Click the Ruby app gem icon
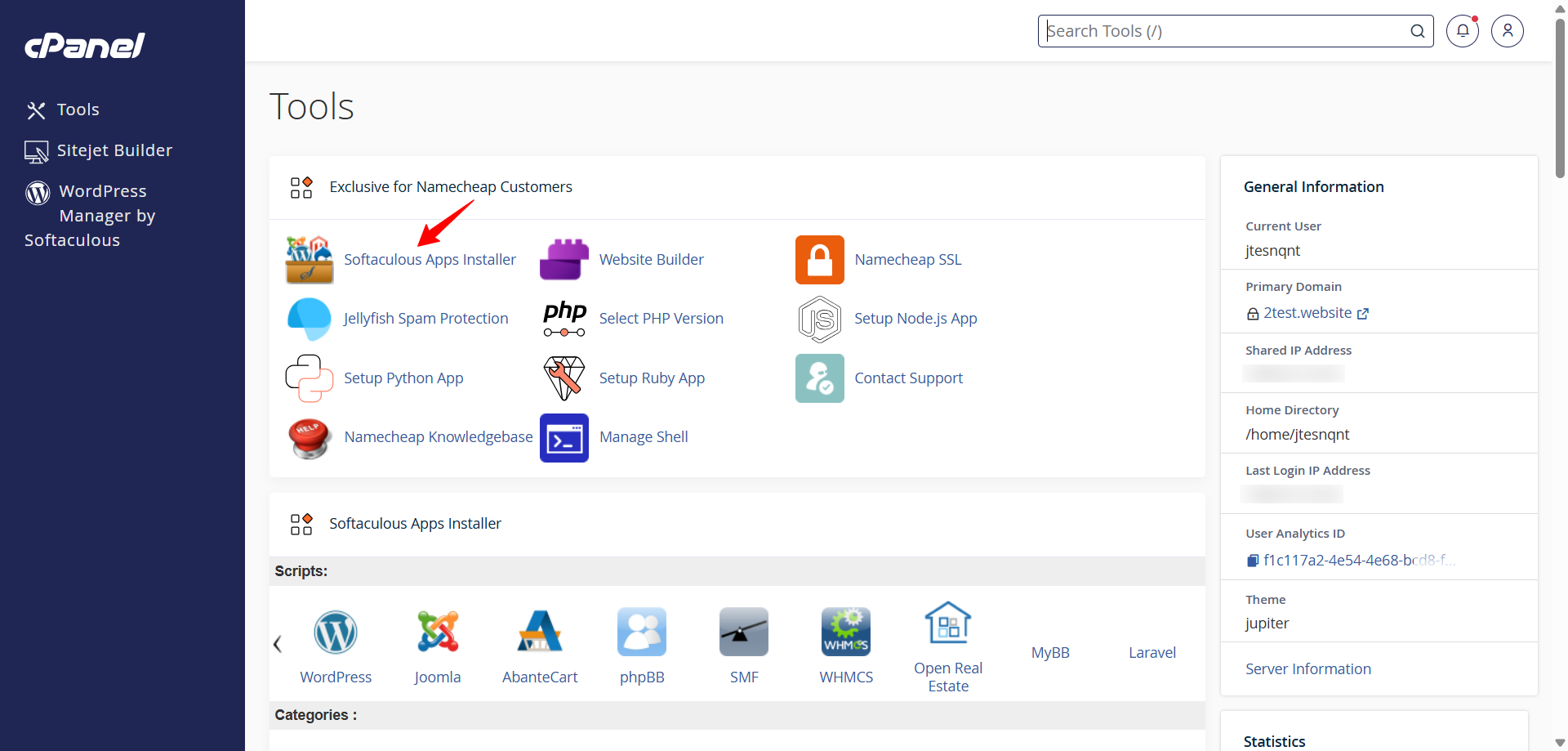 point(564,378)
